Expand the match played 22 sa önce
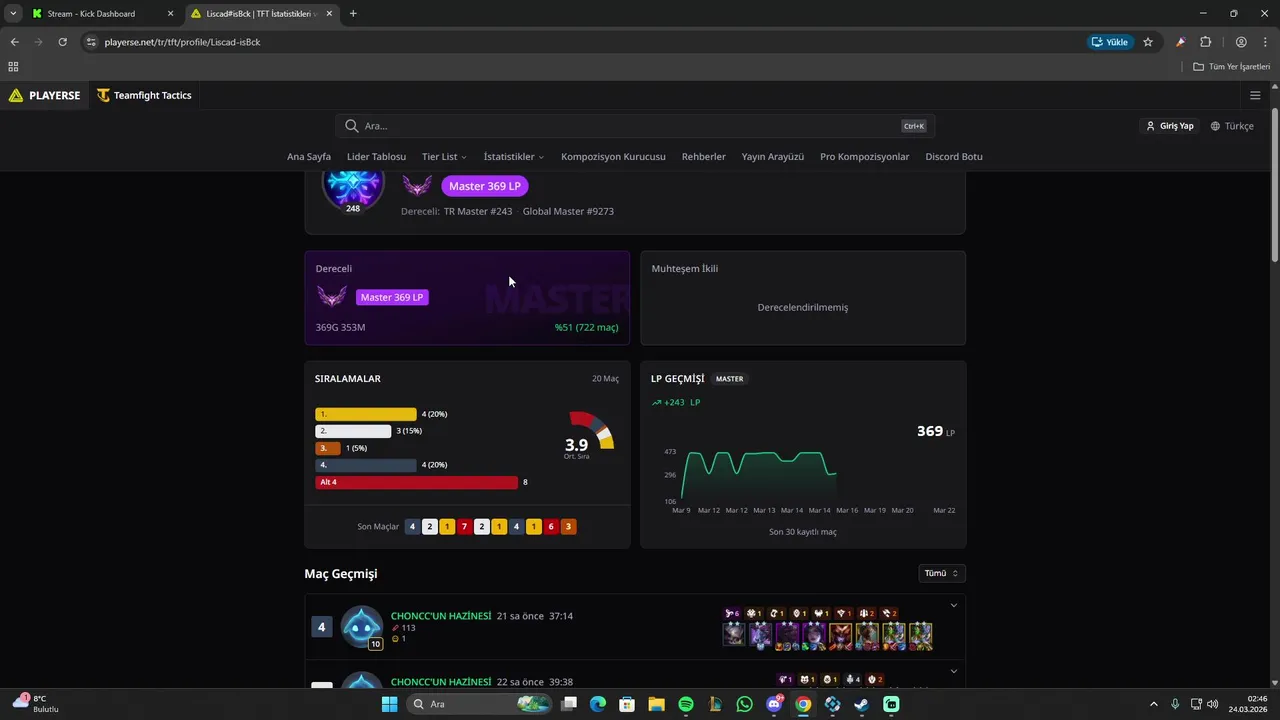1280x720 pixels. 954,671
